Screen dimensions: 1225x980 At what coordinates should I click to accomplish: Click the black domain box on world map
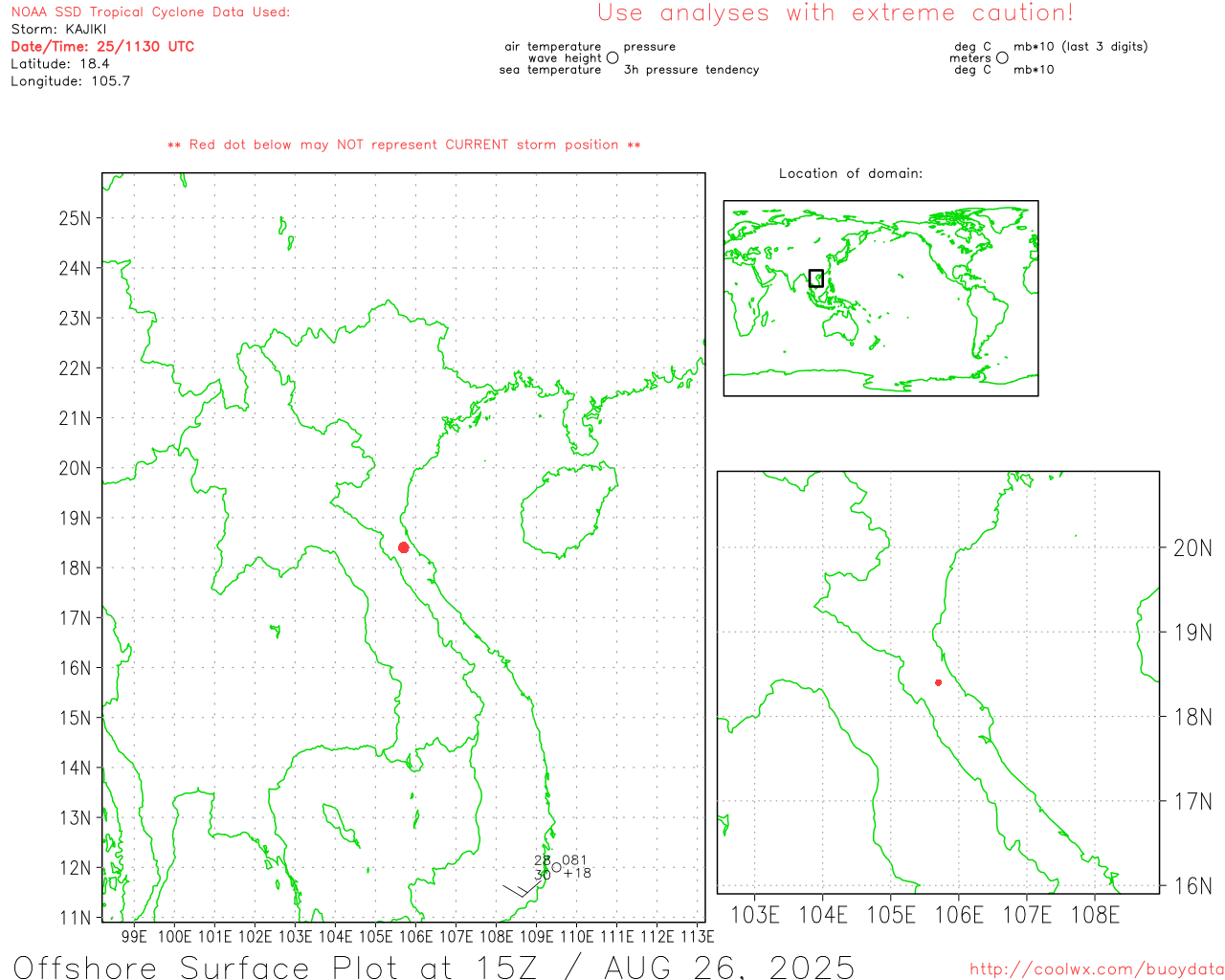click(x=815, y=278)
